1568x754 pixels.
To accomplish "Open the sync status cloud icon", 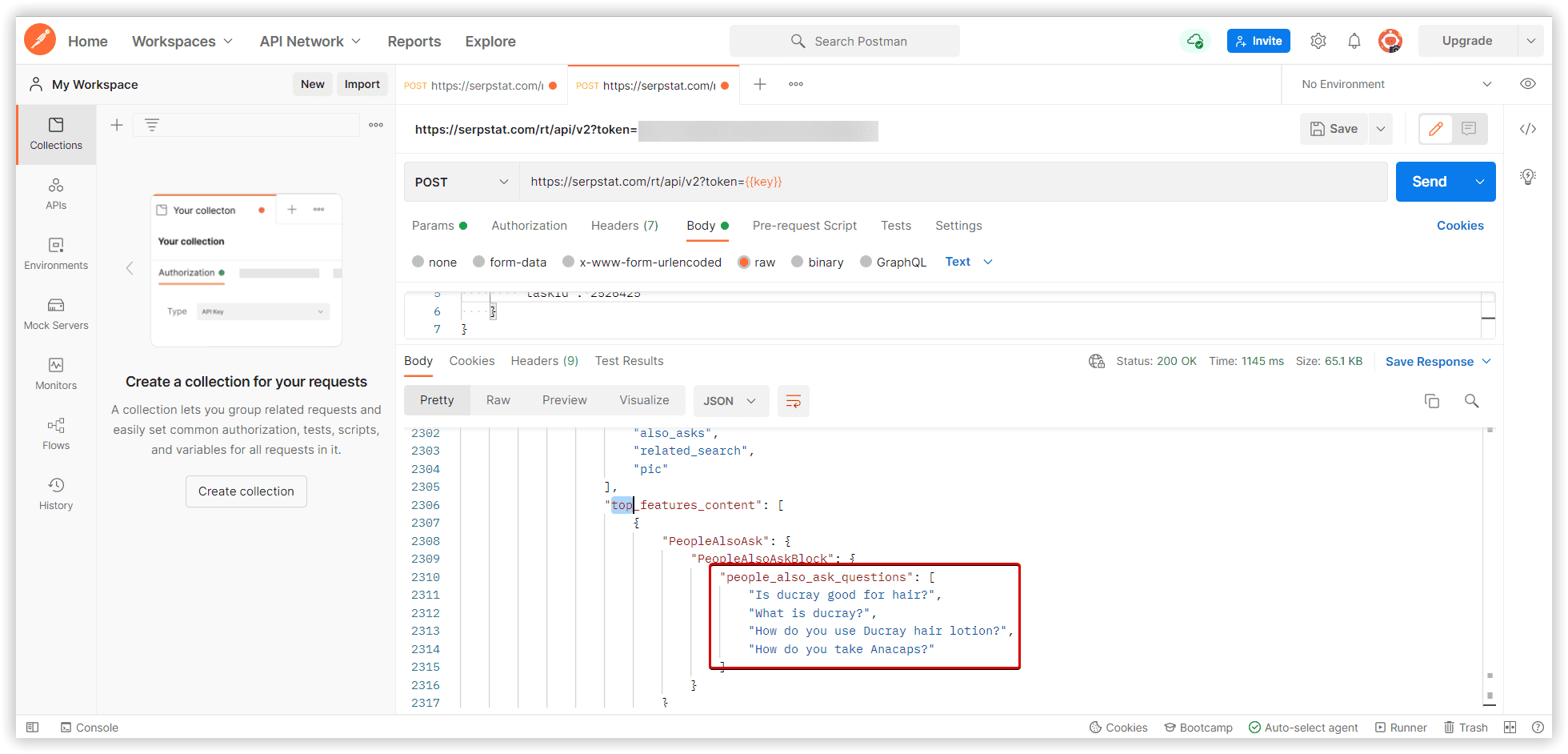I will [1194, 41].
